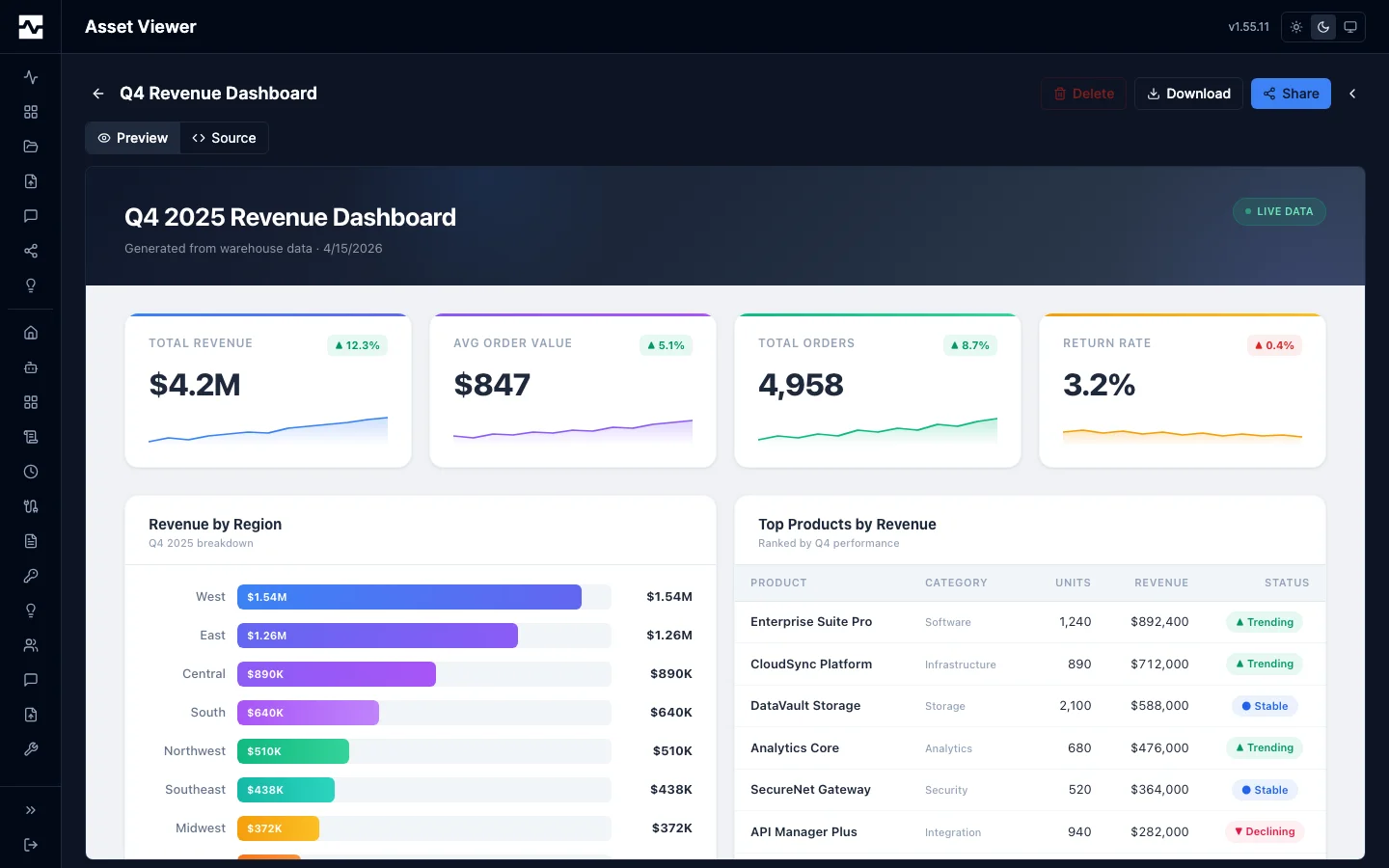Select the share network icon in the sidebar
This screenshot has width=1389, height=868.
[30, 251]
